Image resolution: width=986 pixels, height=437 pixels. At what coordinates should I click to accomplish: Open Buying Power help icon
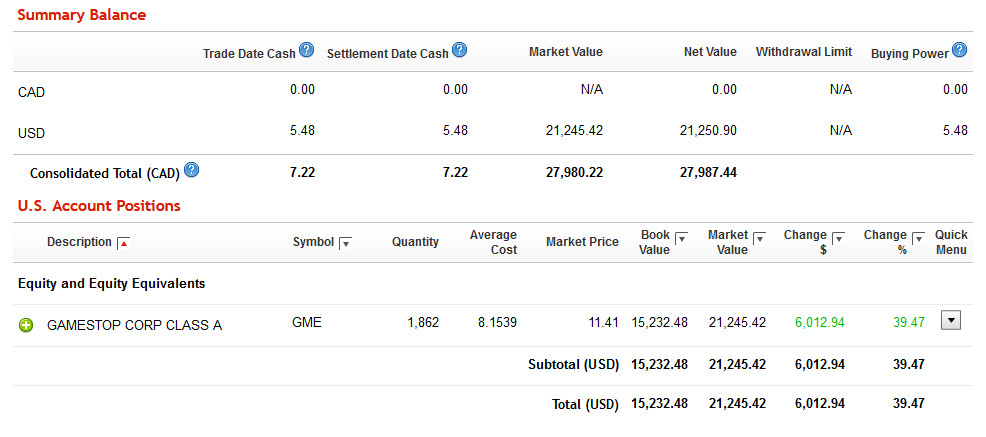tap(959, 50)
